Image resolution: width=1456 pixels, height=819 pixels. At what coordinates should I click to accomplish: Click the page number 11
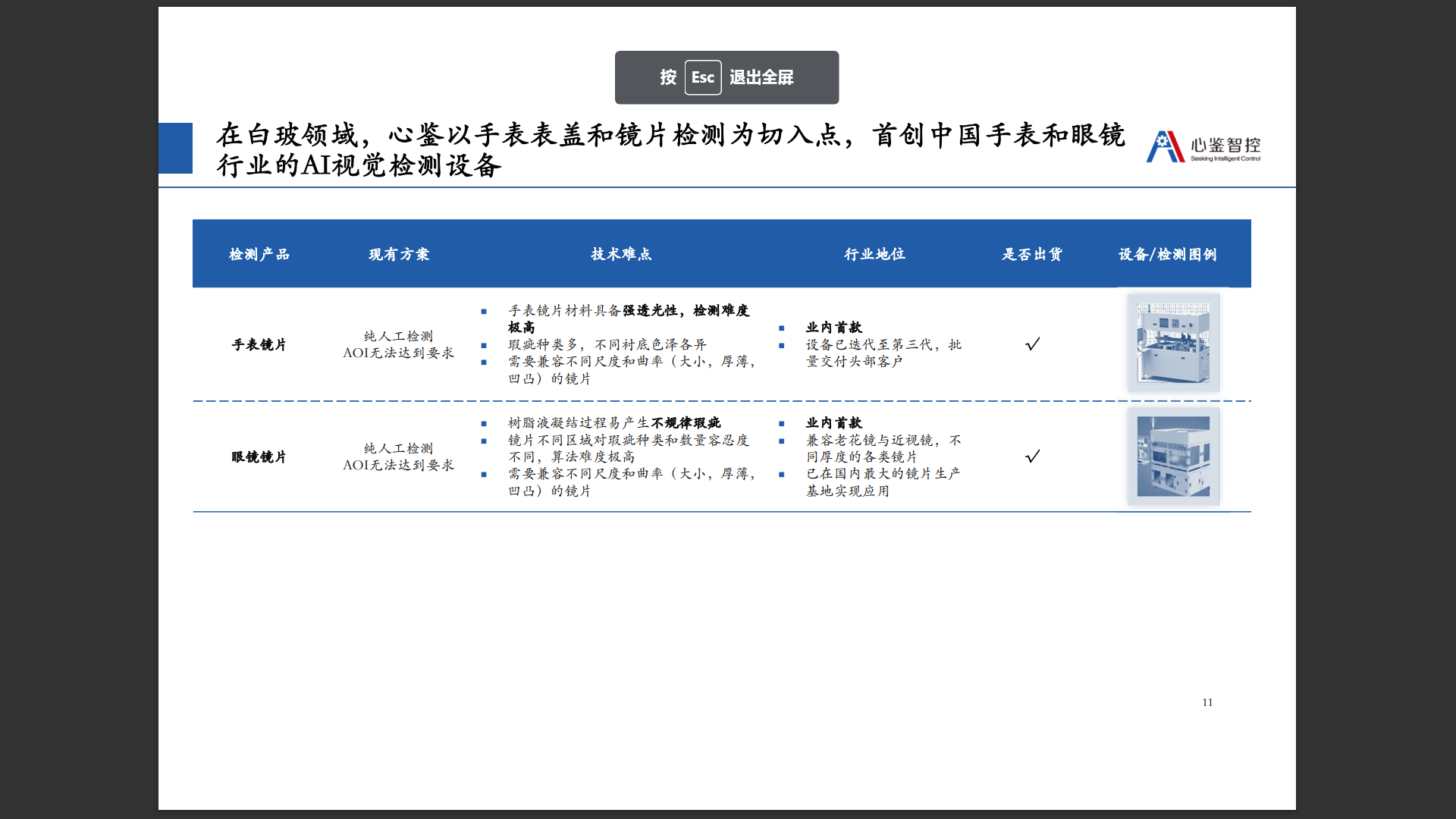click(x=1207, y=702)
